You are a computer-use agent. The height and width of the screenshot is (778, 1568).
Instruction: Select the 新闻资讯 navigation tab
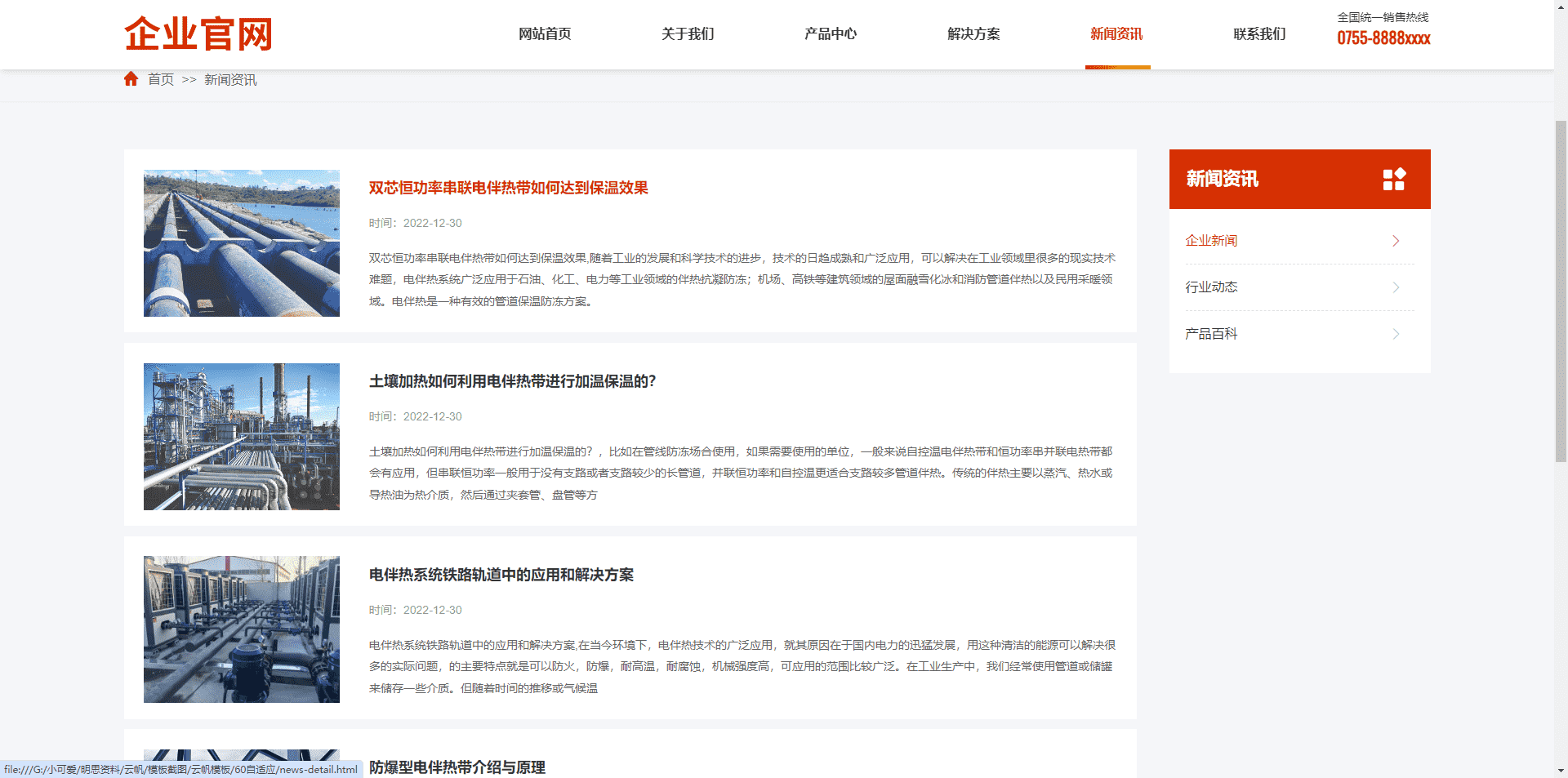[1116, 34]
